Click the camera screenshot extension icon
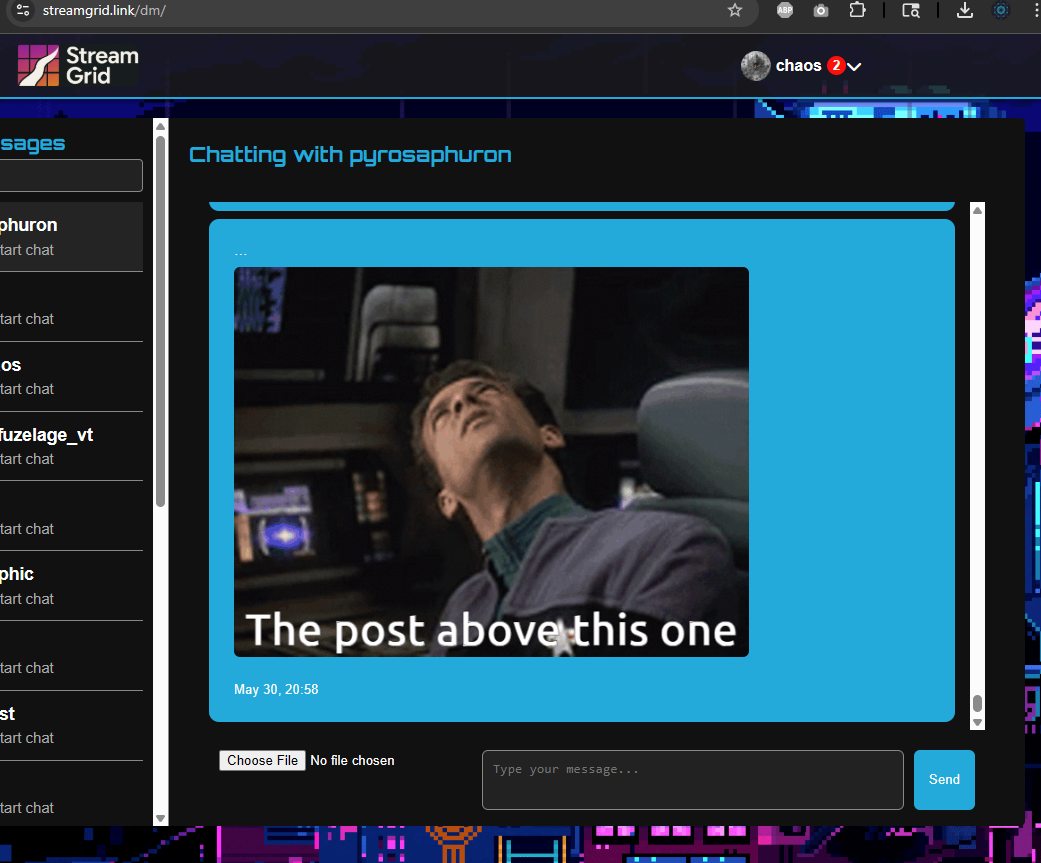 tap(821, 11)
